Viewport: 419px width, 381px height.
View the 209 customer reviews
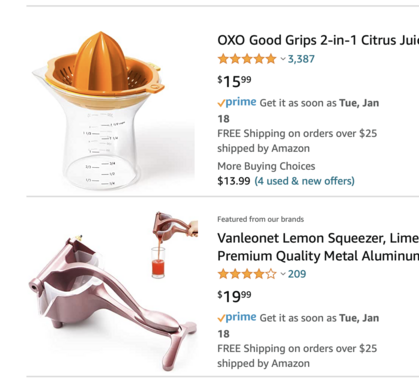point(297,274)
